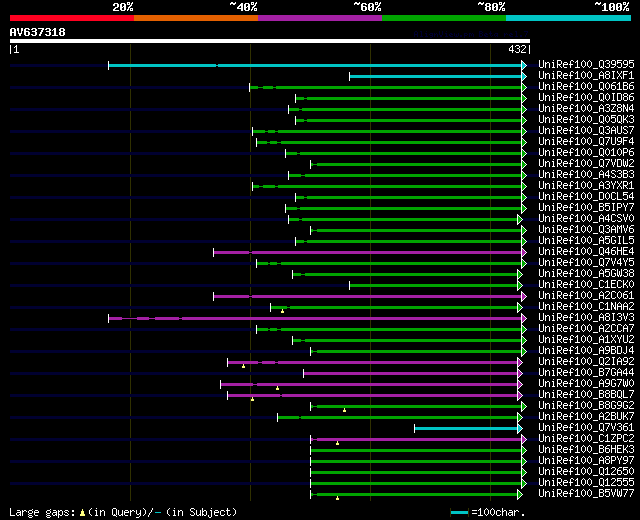Click the UniRef100_A8IXF1 hit label
The image size is (640, 520).
586,76
